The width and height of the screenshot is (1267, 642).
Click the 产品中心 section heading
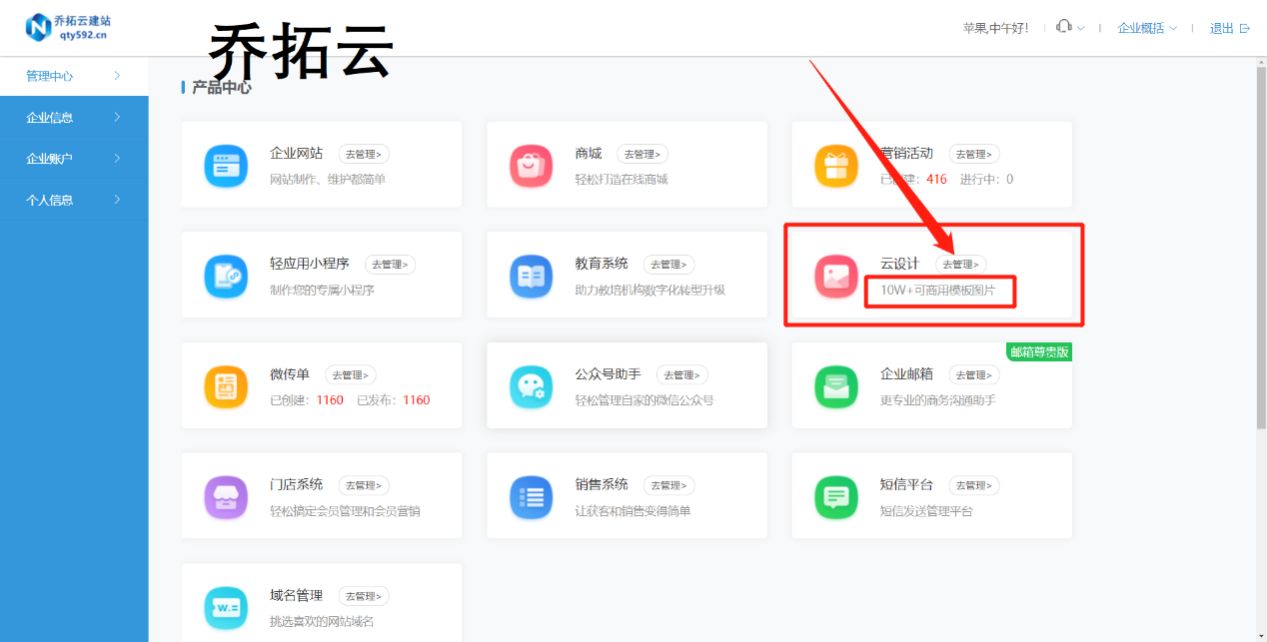[x=220, y=88]
